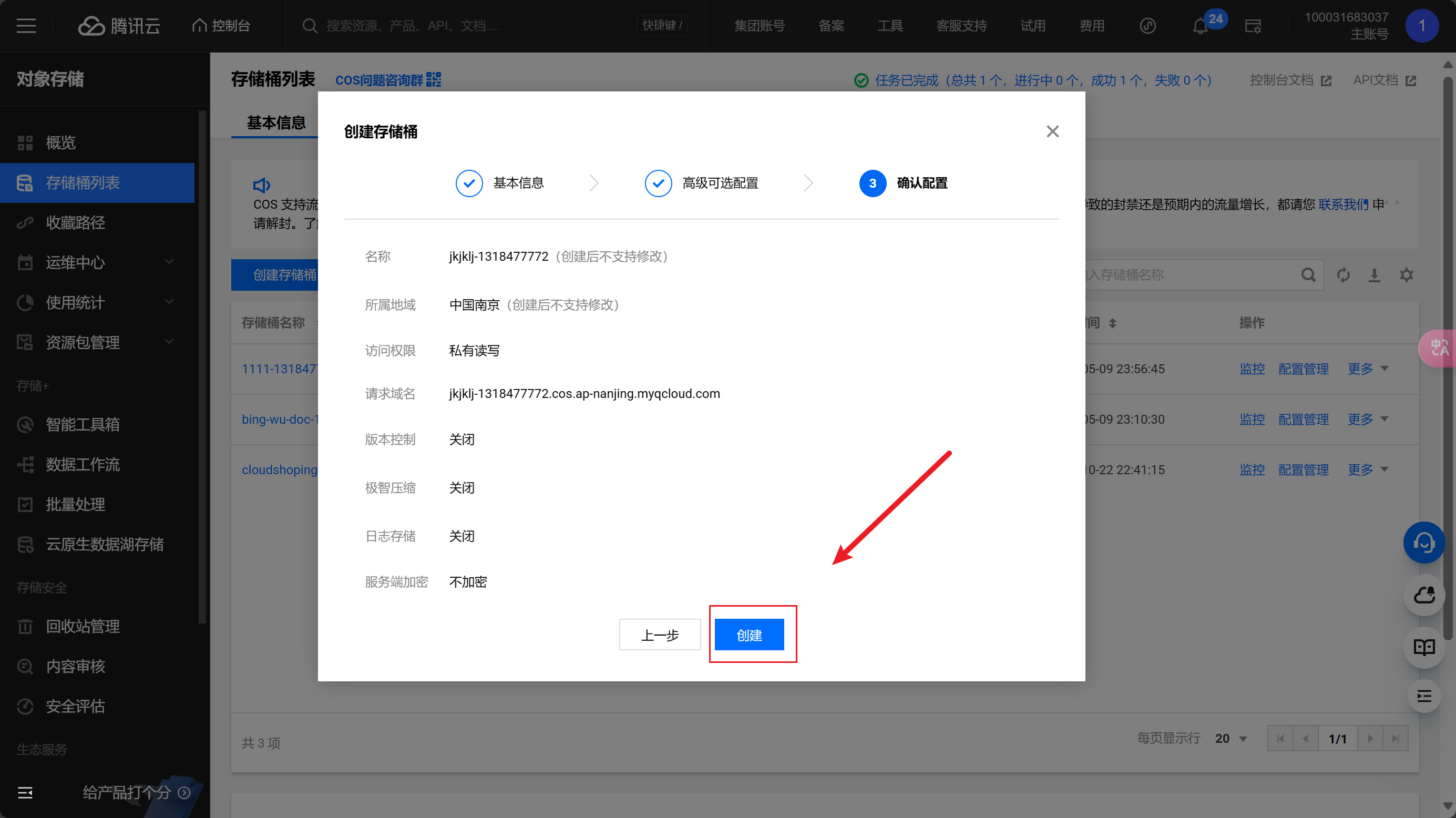Screen dimensions: 1456x818
Task: Collapse the sidebar menu icon at bottom
Action: point(25,793)
